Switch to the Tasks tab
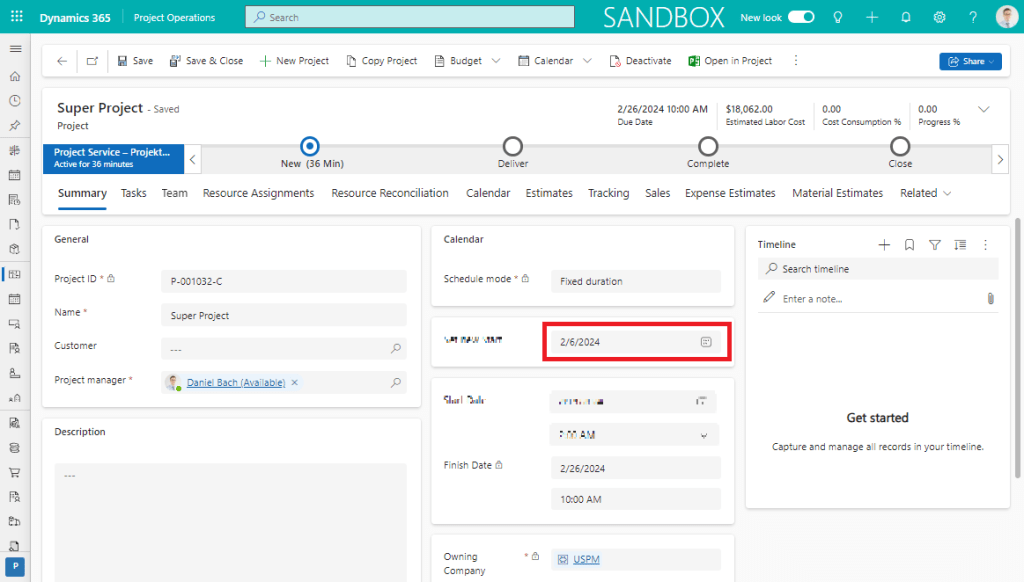Viewport: 1024px width, 582px height. pos(134,193)
